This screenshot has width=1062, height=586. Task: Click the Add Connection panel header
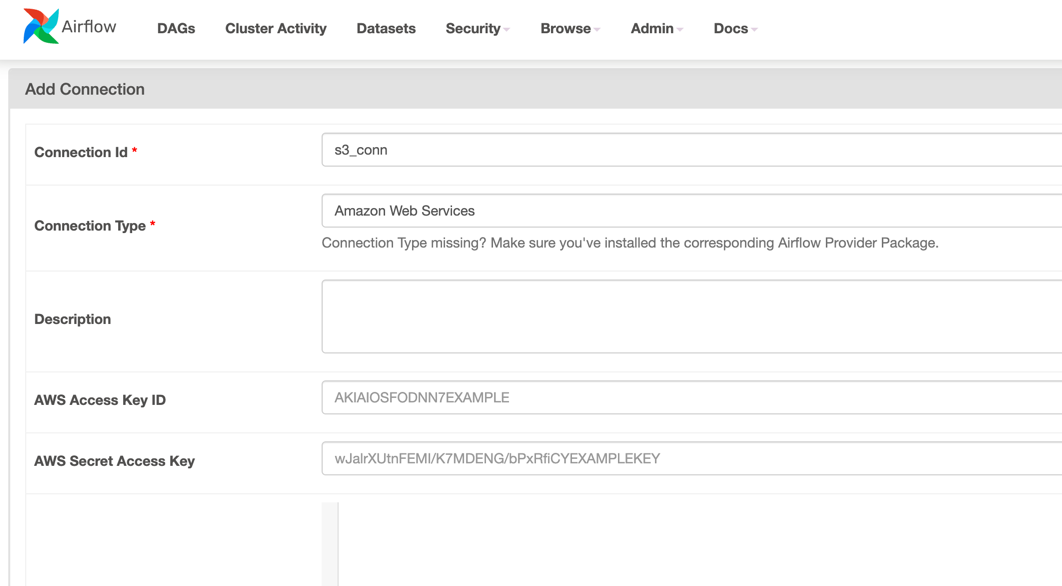tap(535, 89)
